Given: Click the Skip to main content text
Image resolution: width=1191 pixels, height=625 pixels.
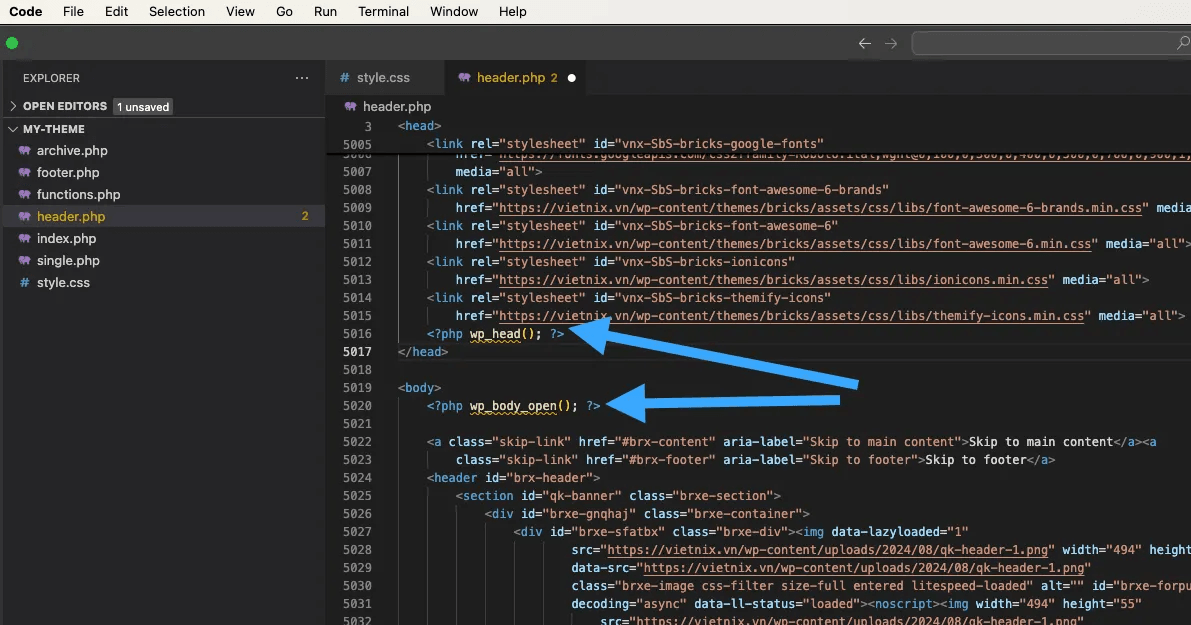Looking at the screenshot, I should click(x=1041, y=442).
